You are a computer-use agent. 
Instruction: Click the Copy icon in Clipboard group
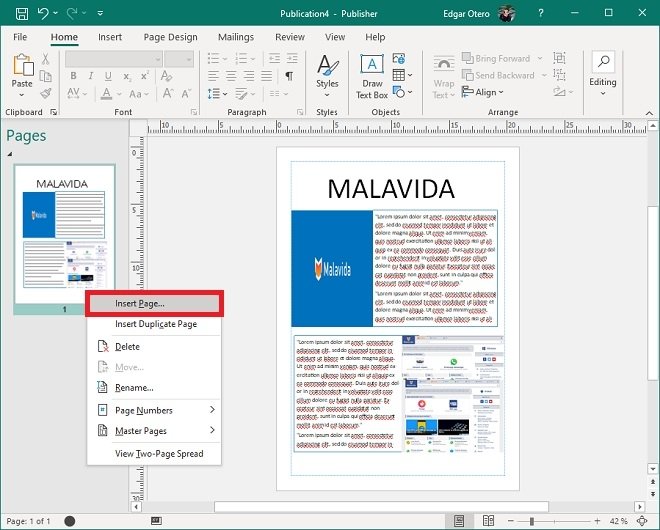point(45,76)
